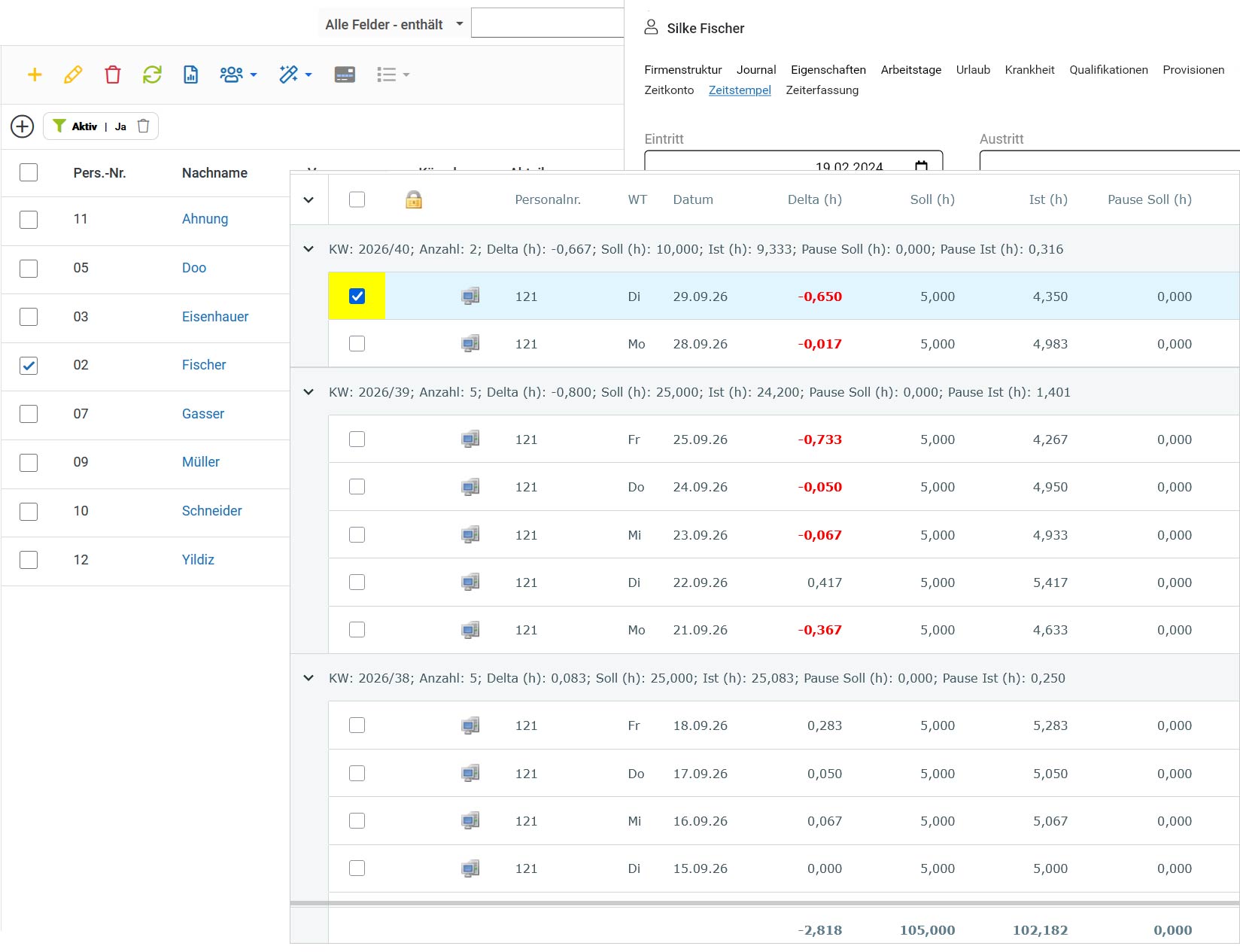Viewport: 1240px width, 952px height.
Task: Open employee link Gasser
Action: 203,414
